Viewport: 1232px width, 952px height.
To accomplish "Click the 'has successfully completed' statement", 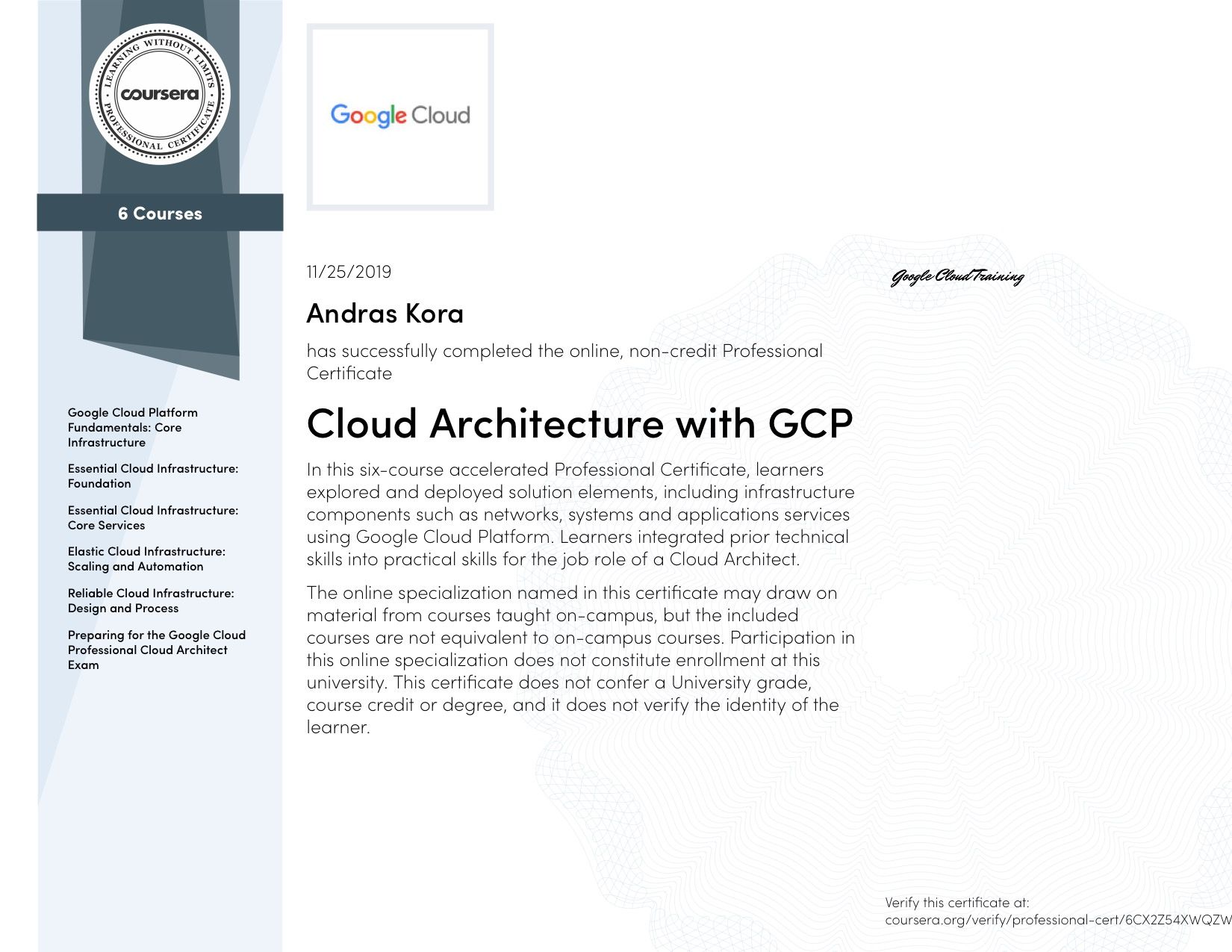I will click(564, 362).
